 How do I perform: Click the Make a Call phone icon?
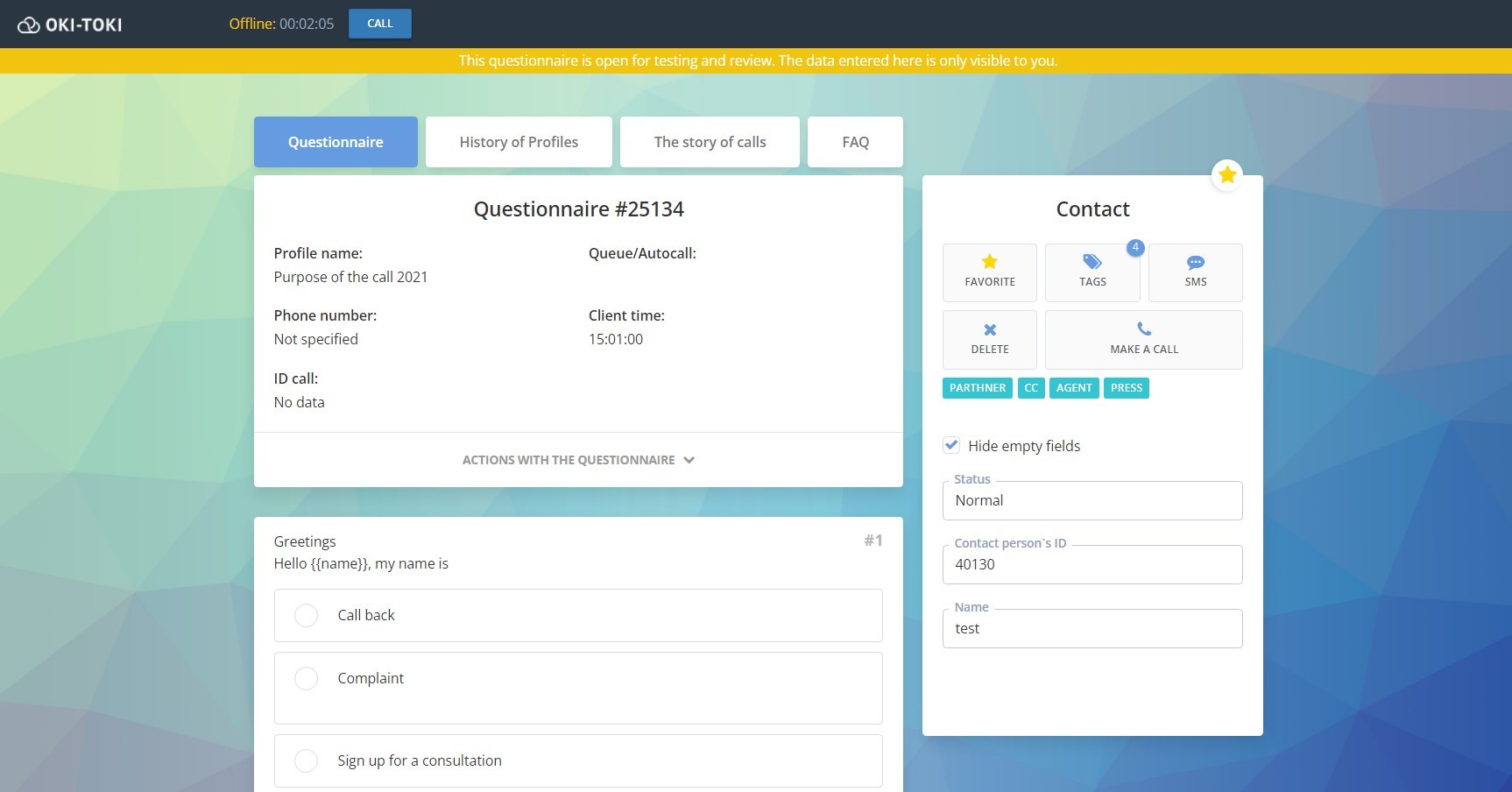point(1143,329)
